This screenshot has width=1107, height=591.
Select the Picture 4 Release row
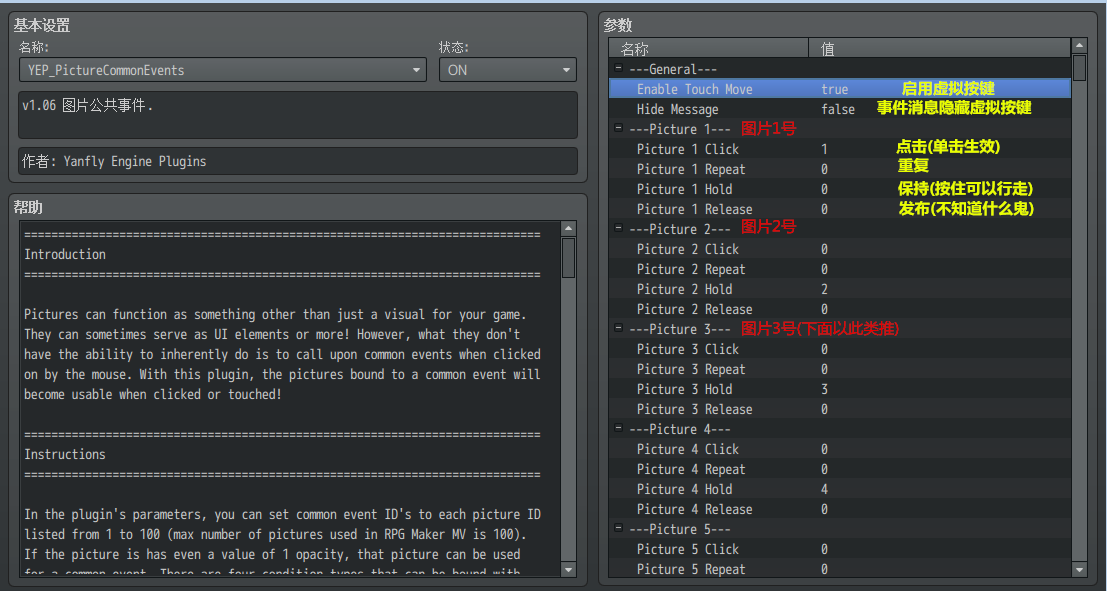[x=840, y=509]
